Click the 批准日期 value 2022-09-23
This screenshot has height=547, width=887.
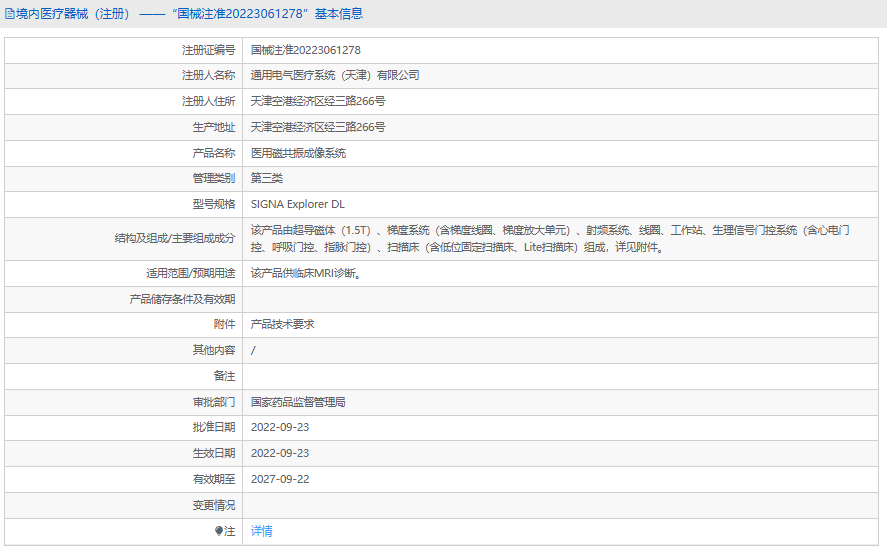point(280,427)
